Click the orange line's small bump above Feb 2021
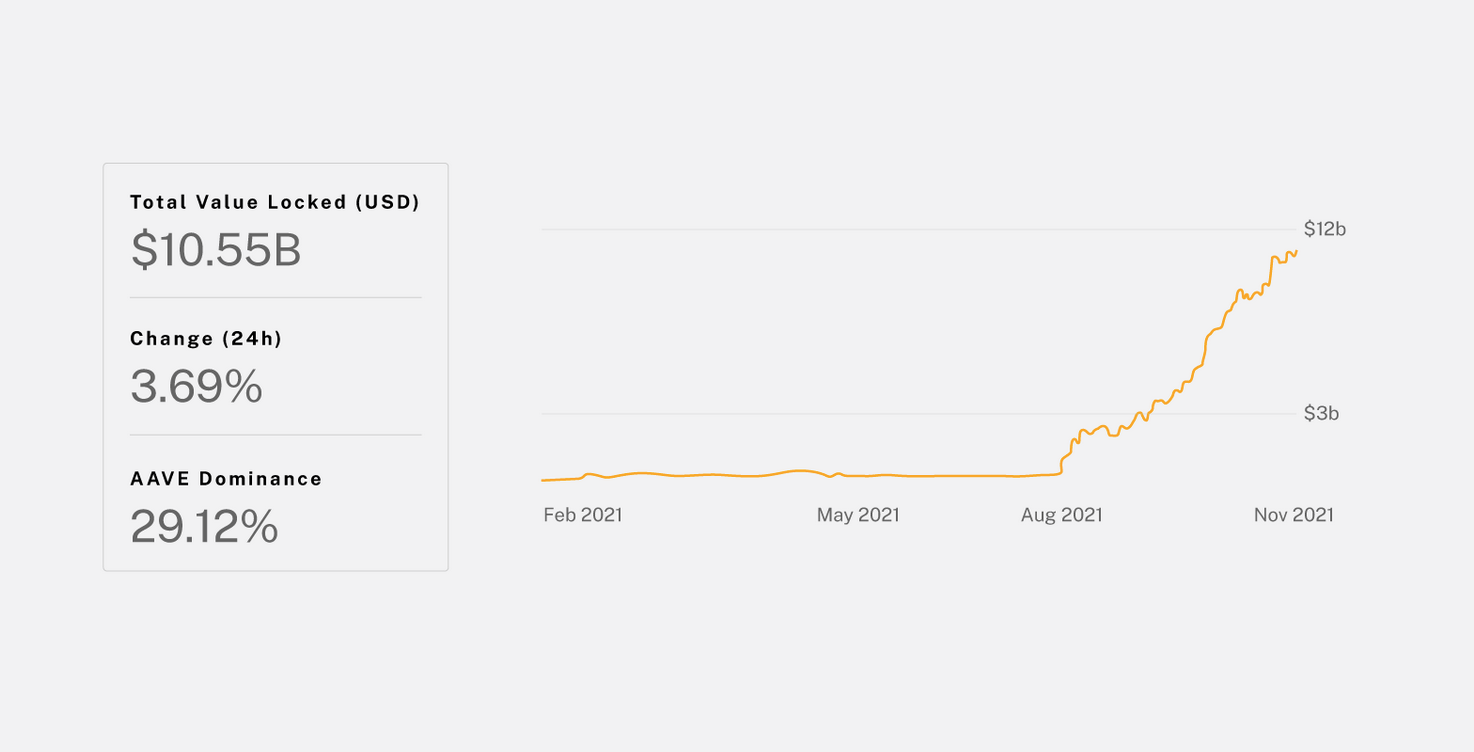 [588, 474]
